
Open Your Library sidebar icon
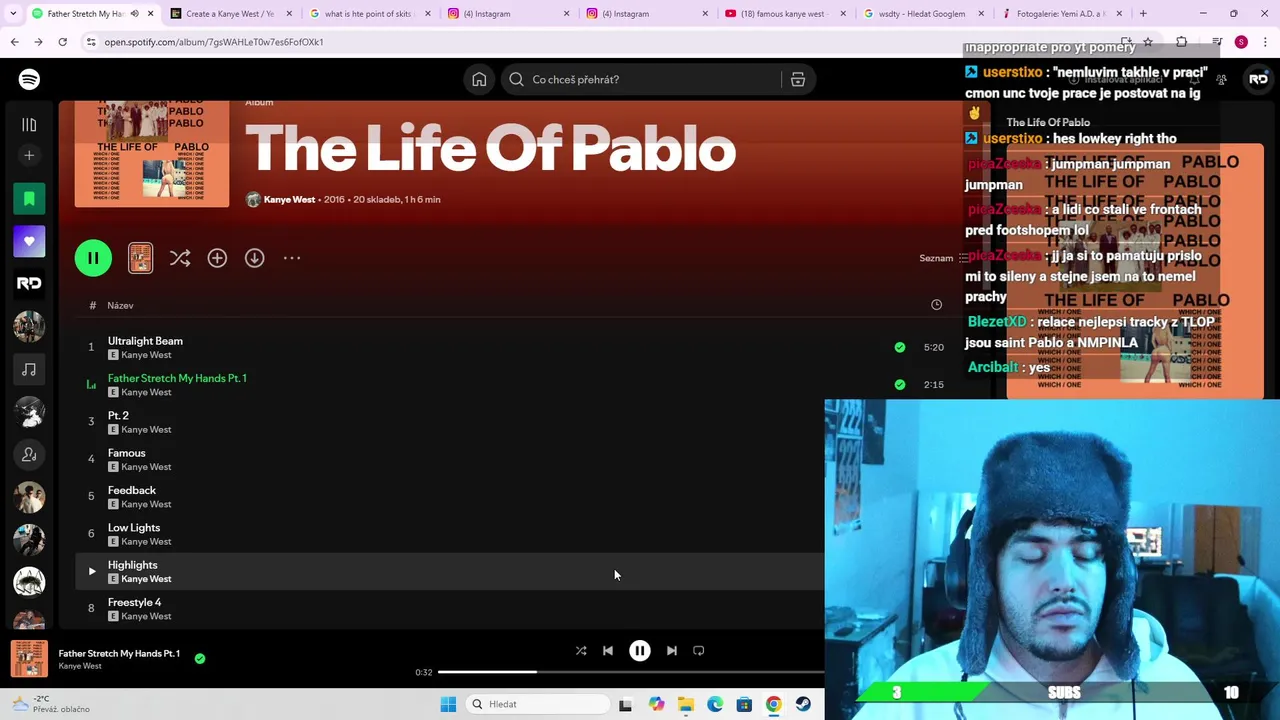point(29,125)
